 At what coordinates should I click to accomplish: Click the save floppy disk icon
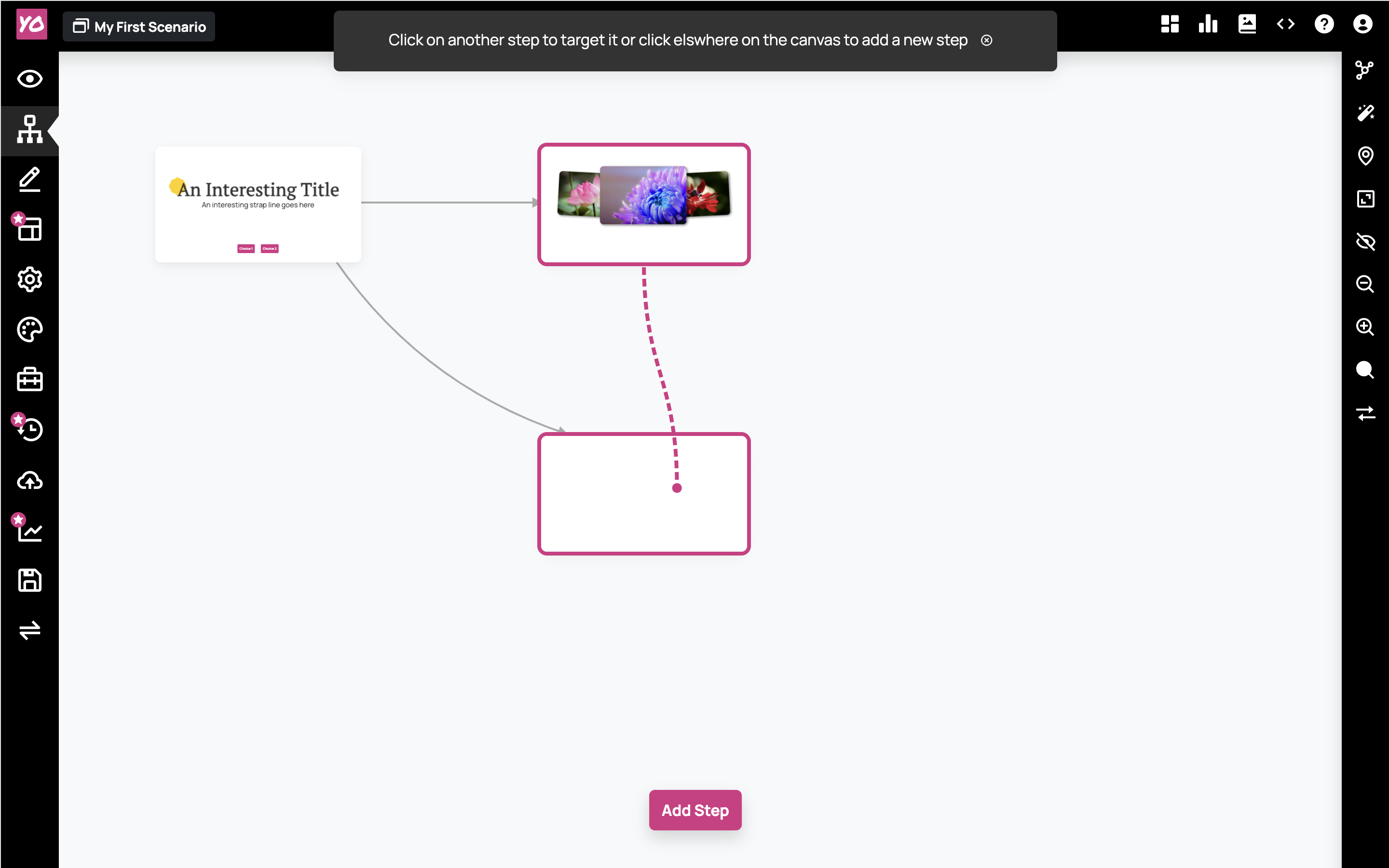(29, 581)
